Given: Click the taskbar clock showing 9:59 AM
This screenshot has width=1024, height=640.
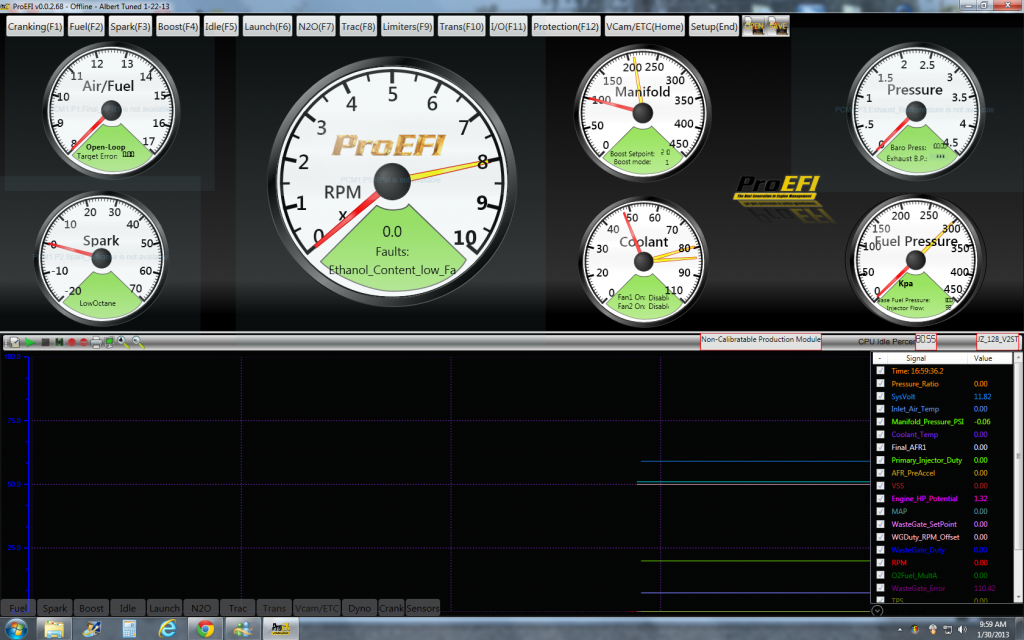Looking at the screenshot, I should (x=993, y=630).
